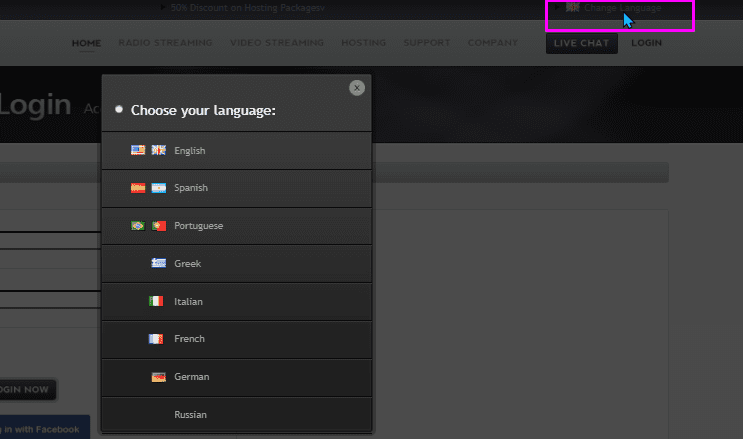
Task: Open the Hosting navigation item
Action: pyautogui.click(x=363, y=43)
